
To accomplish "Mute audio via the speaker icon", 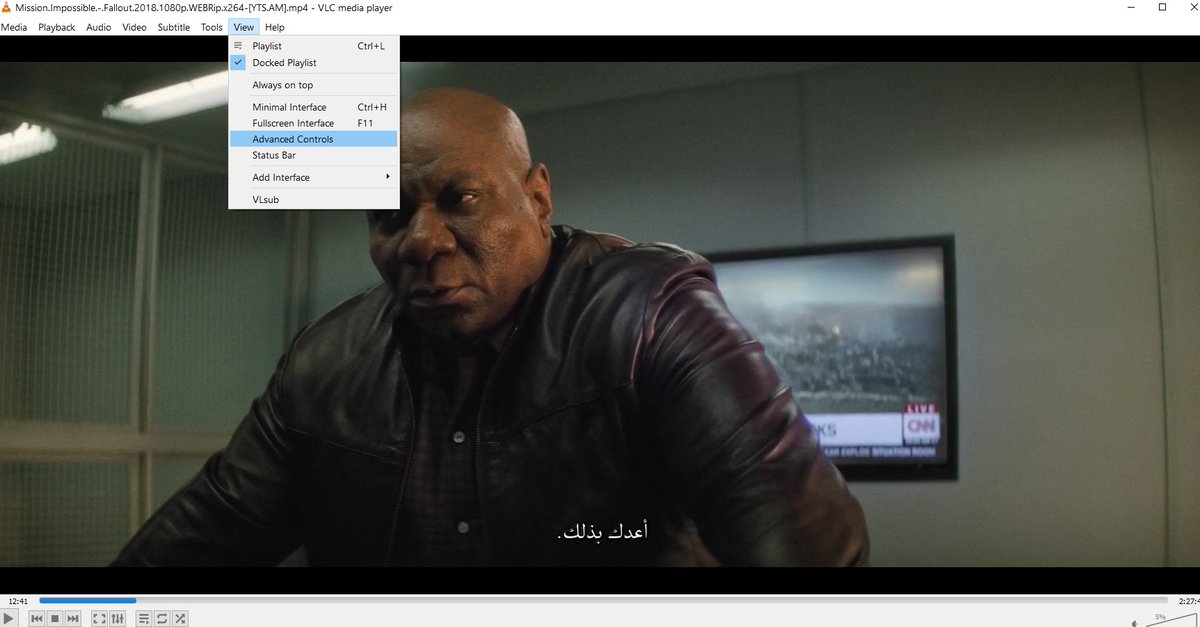I will coord(1133,622).
